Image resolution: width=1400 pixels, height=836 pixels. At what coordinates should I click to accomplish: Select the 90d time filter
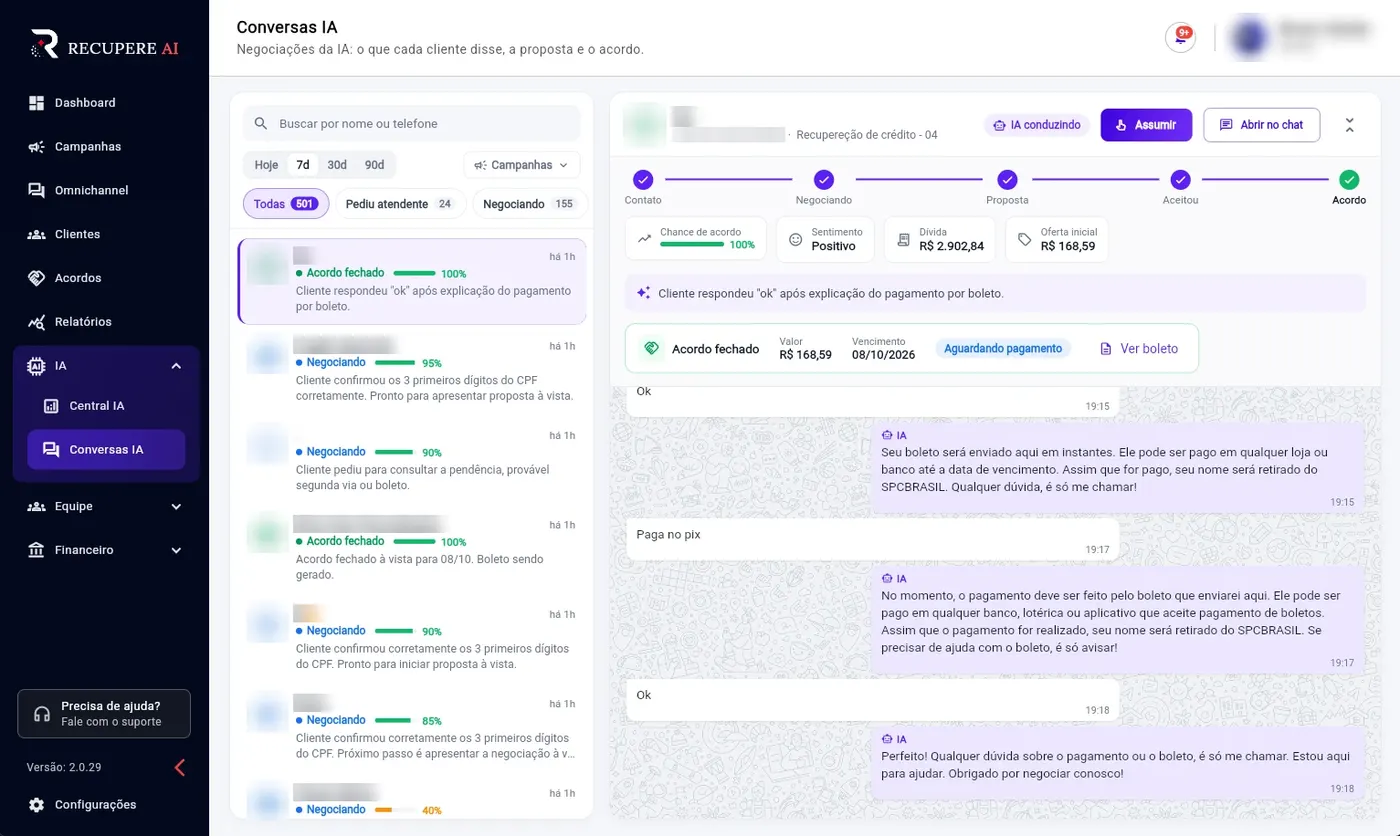click(x=374, y=165)
